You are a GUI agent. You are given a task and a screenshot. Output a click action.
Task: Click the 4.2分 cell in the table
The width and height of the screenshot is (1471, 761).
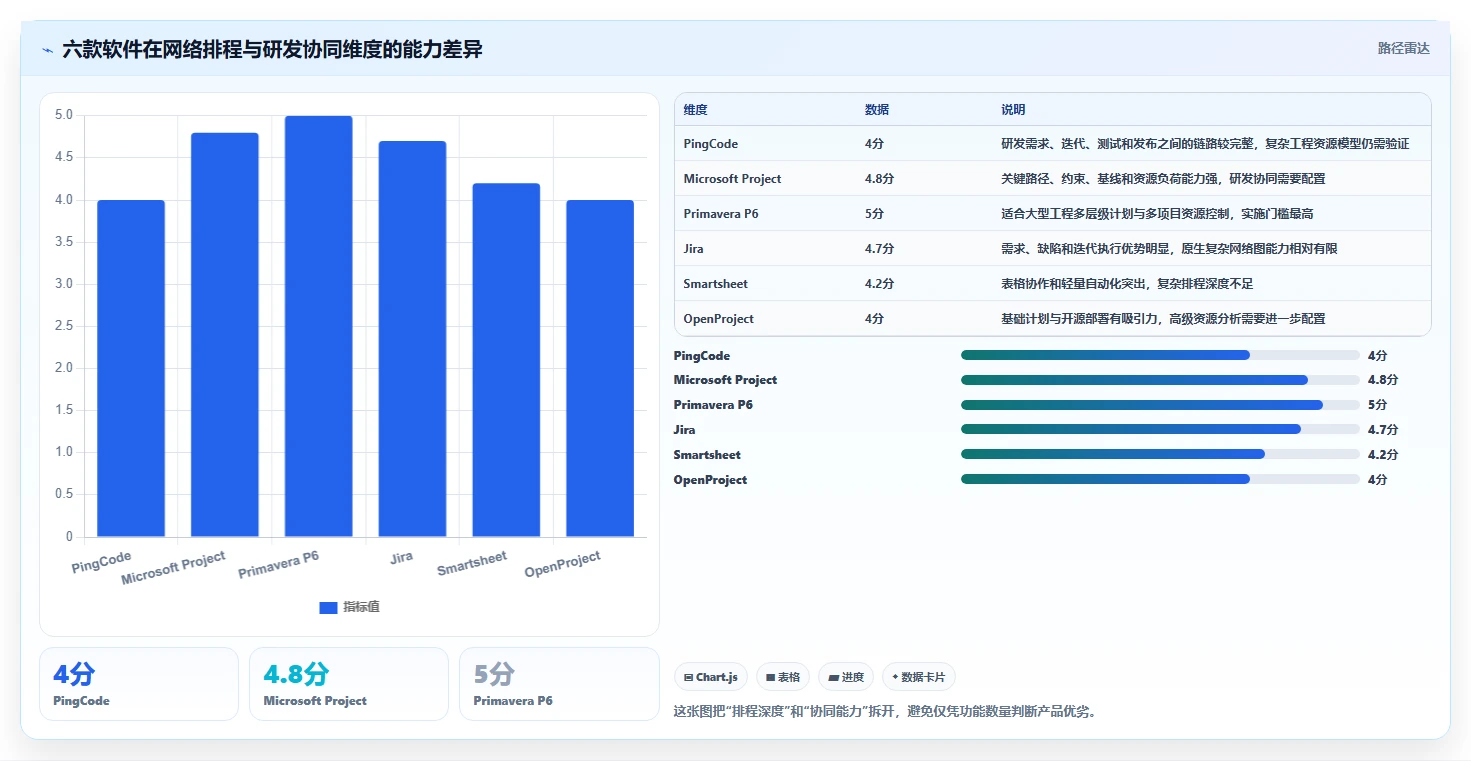point(879,284)
